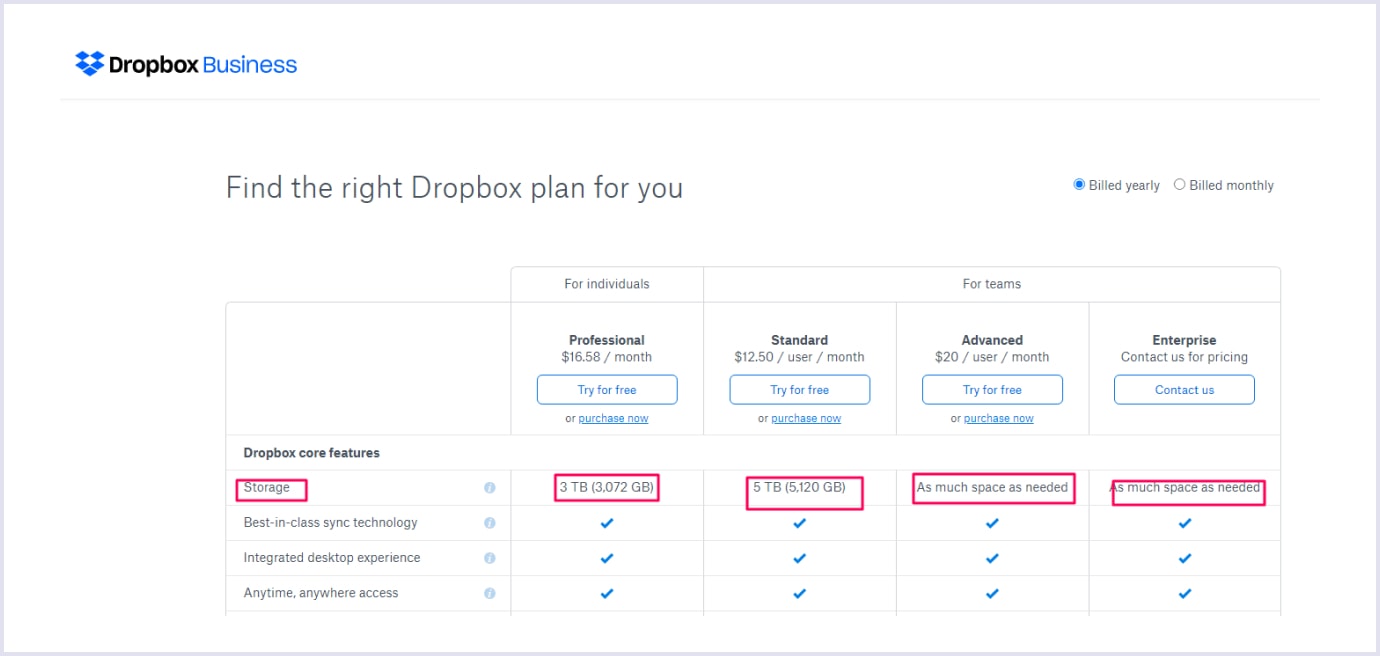This screenshot has width=1380, height=656.
Task: Select the Enterprise checkmark for anytime access
Action: tap(1184, 592)
